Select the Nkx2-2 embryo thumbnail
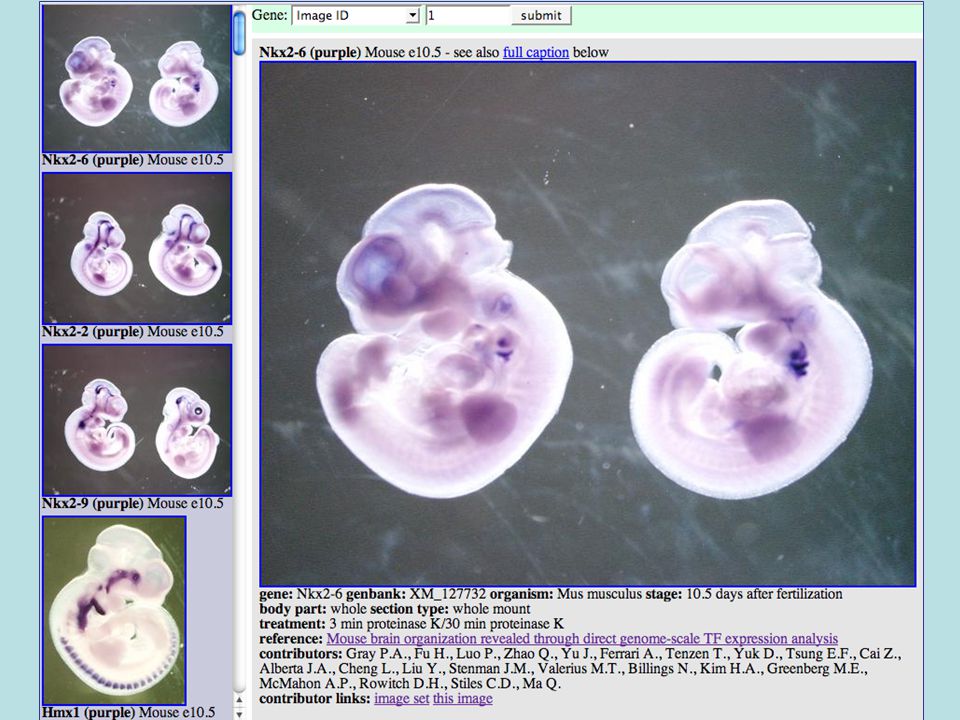Screen dimensions: 960x720 (x=137, y=249)
